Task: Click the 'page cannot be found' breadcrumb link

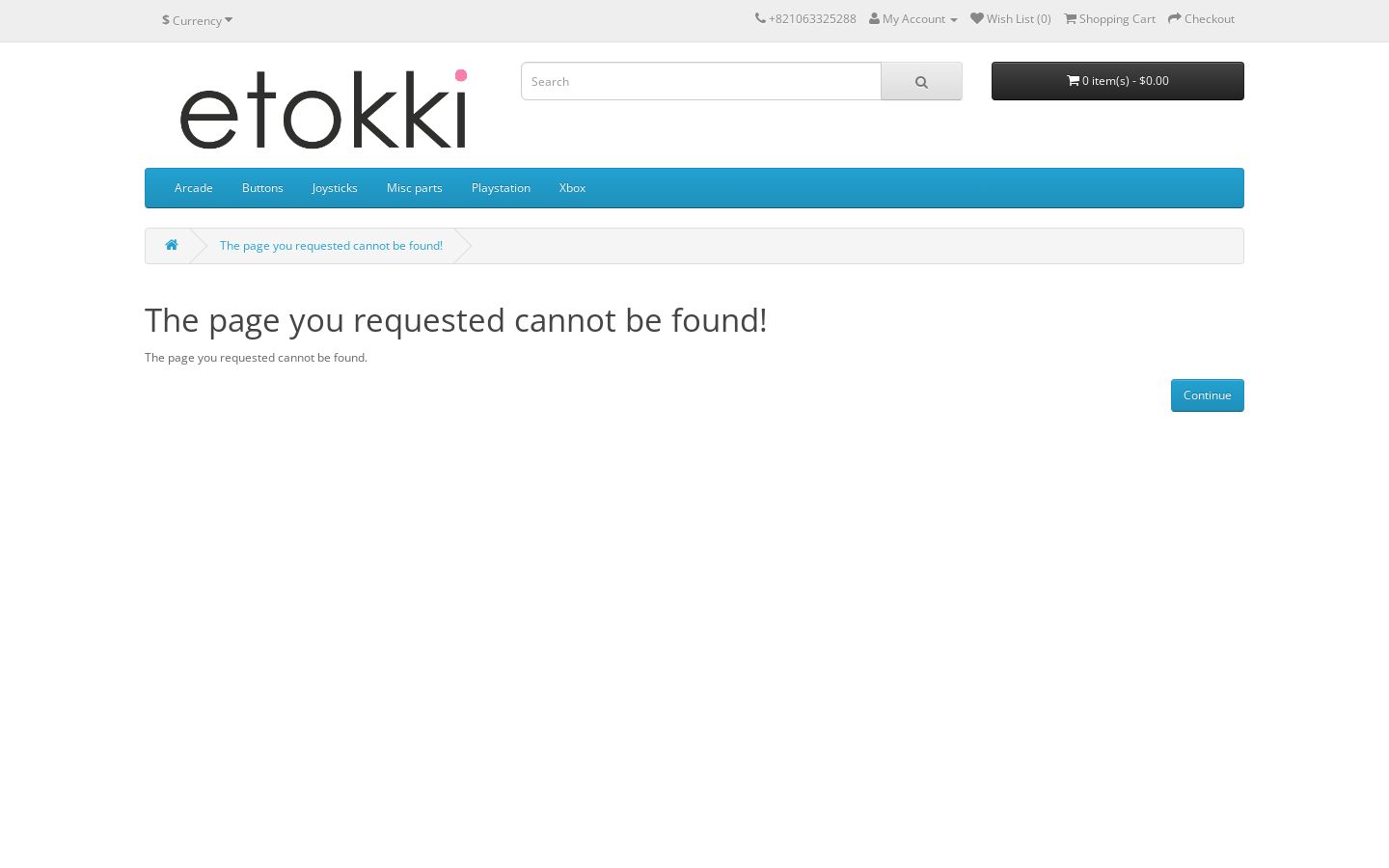Action: point(331,246)
